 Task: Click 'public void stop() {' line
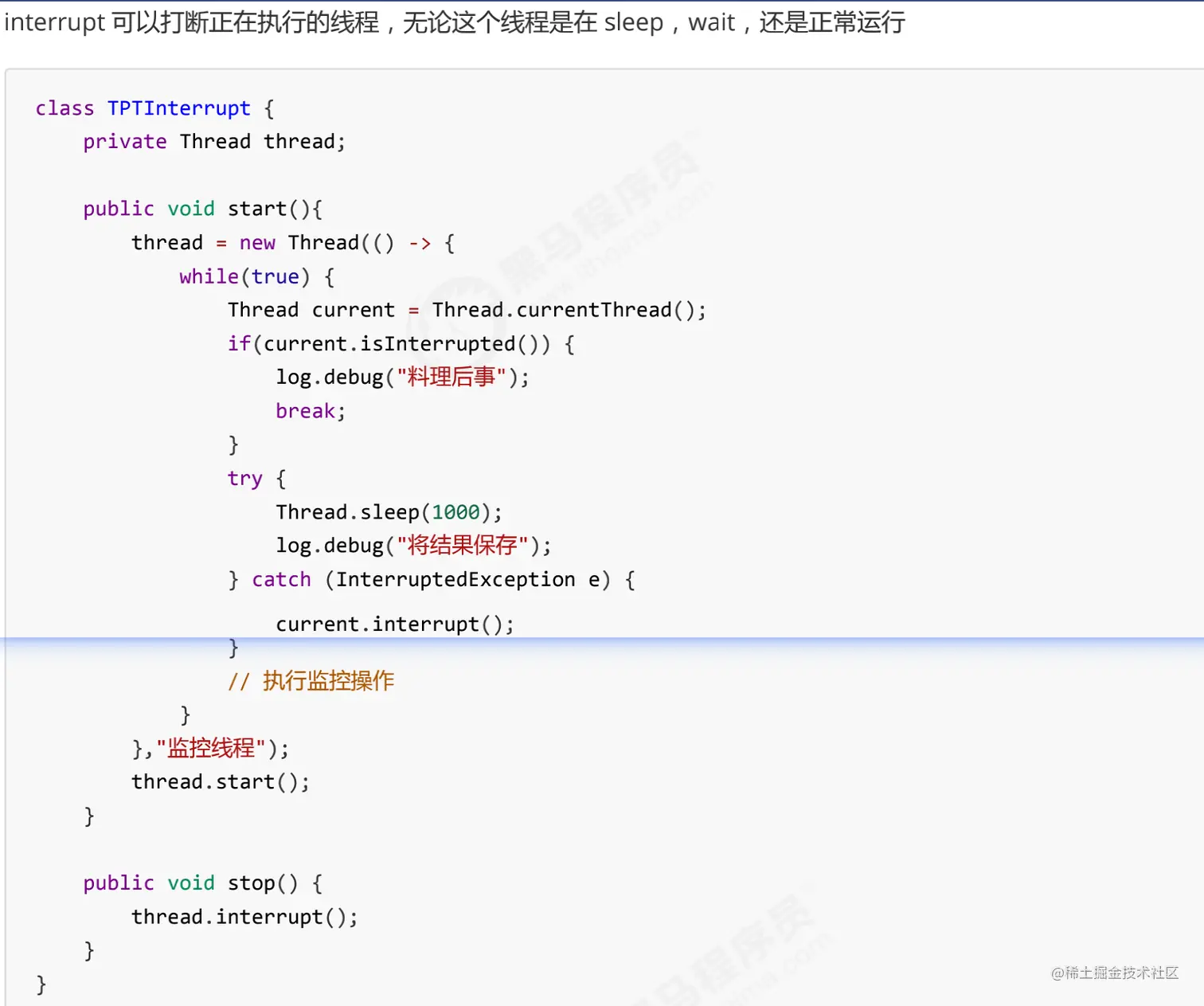[203, 883]
